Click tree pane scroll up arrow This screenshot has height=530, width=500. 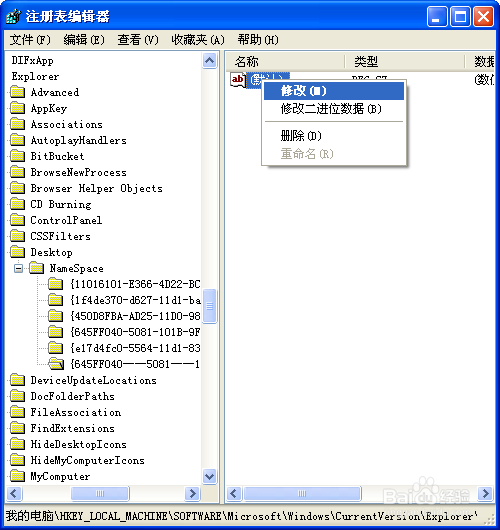(x=210, y=61)
